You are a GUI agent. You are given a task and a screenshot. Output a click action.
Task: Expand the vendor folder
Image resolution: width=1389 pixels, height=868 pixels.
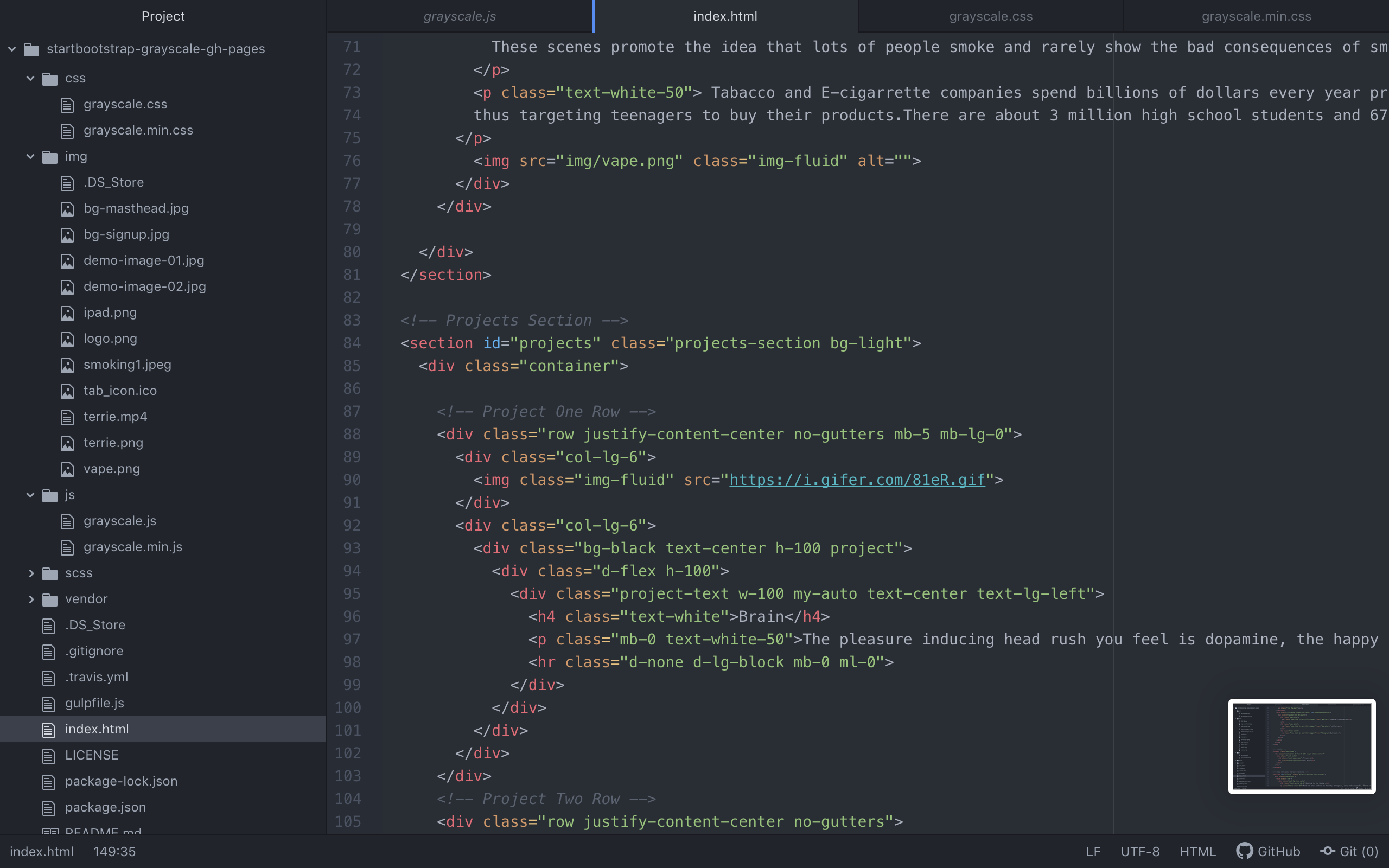31,599
